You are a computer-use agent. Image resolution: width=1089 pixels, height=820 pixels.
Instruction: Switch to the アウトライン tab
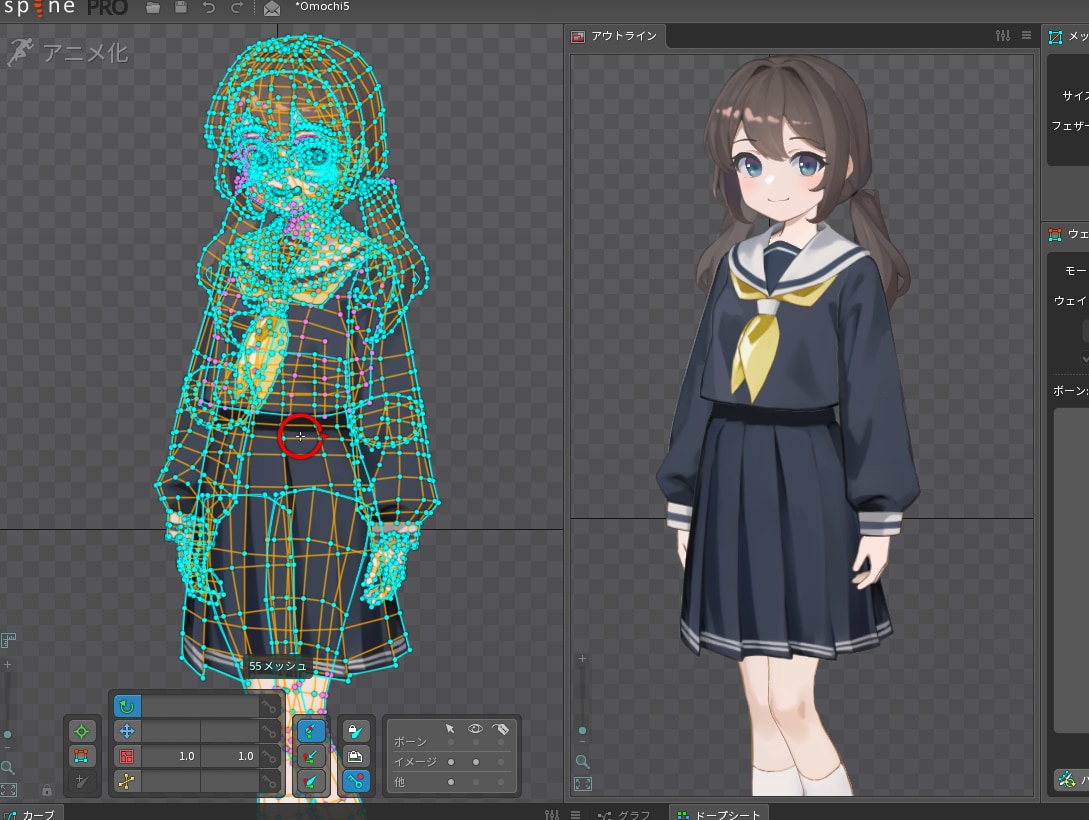tap(615, 36)
